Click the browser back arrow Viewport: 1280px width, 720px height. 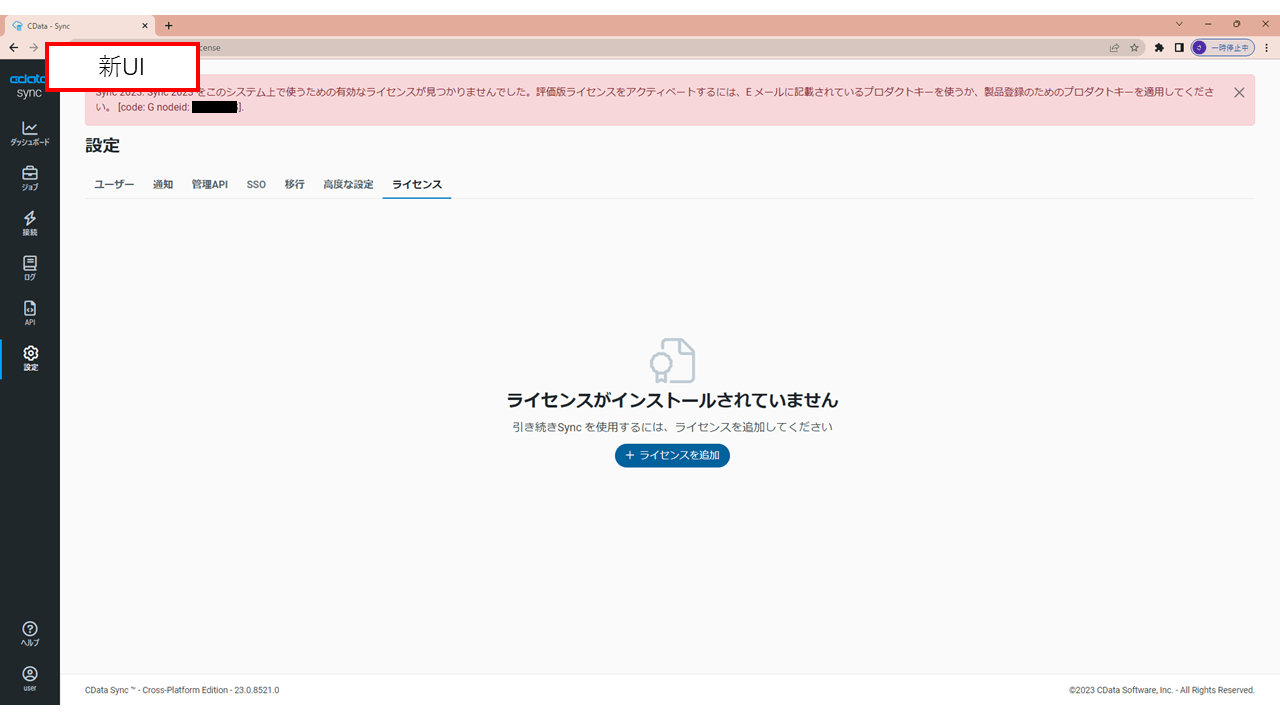[13, 47]
